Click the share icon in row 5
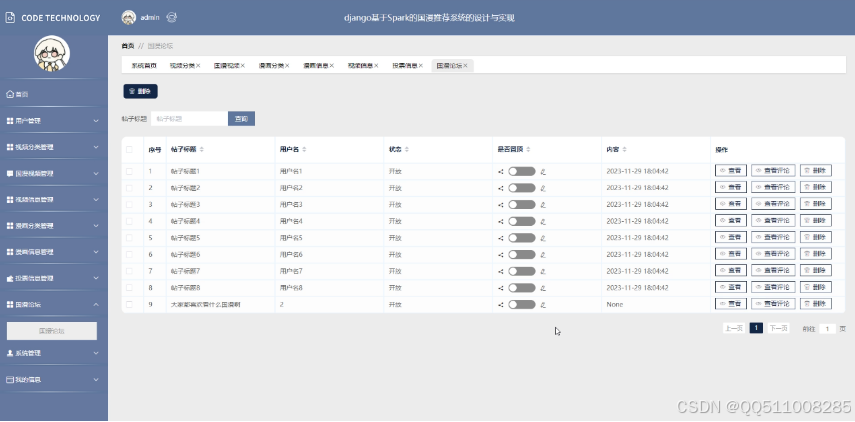This screenshot has width=855, height=422. (501, 238)
